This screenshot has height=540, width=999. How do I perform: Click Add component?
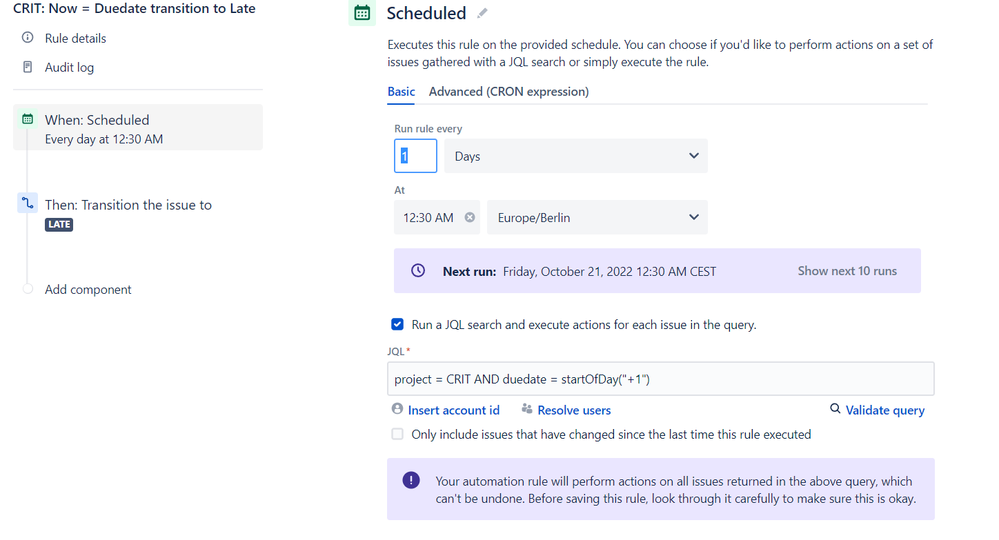point(88,289)
